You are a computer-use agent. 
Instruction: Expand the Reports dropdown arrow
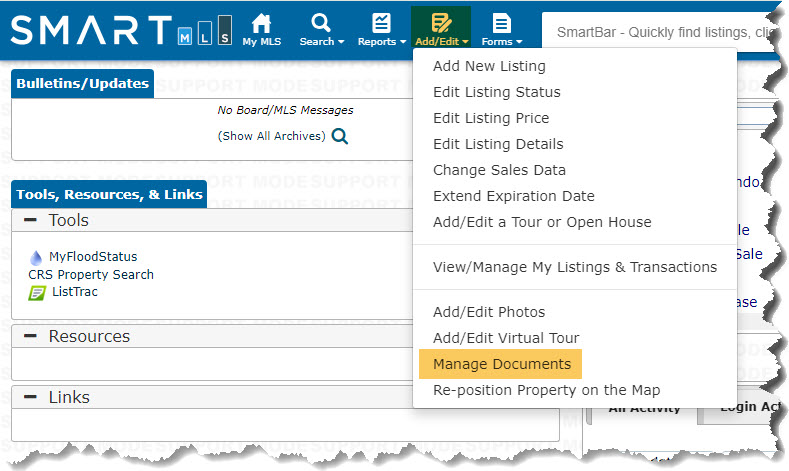[x=403, y=42]
